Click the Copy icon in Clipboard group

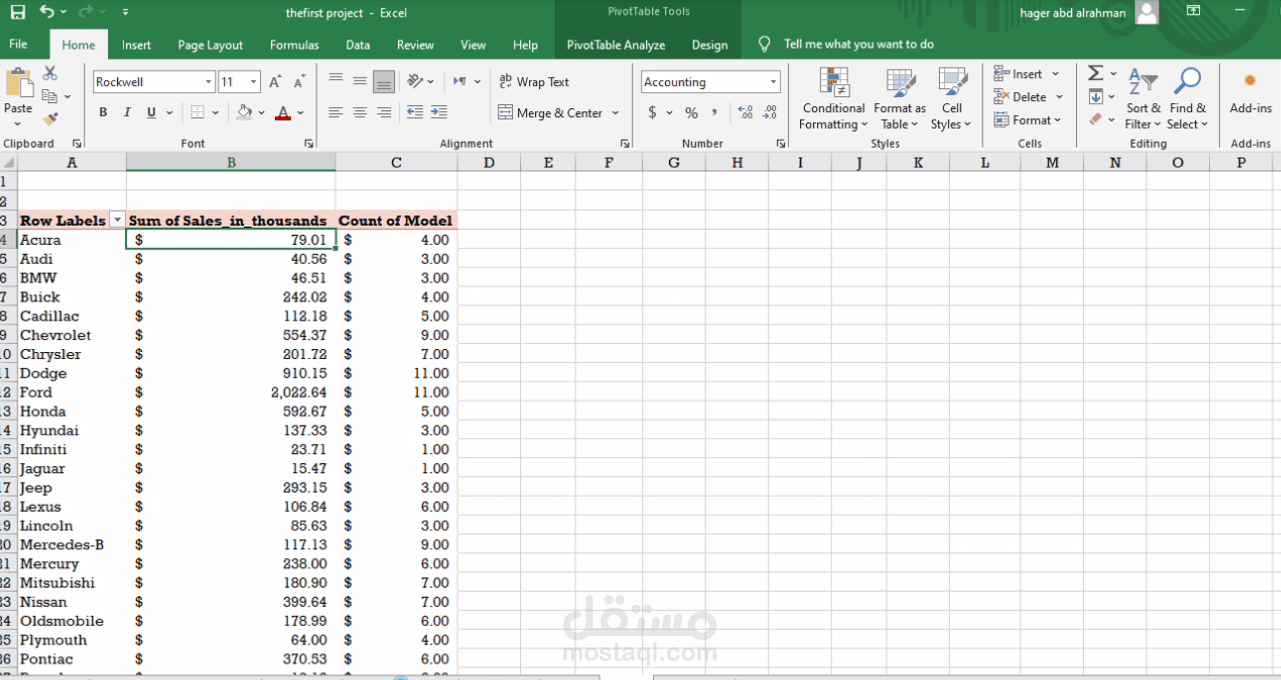[50, 96]
